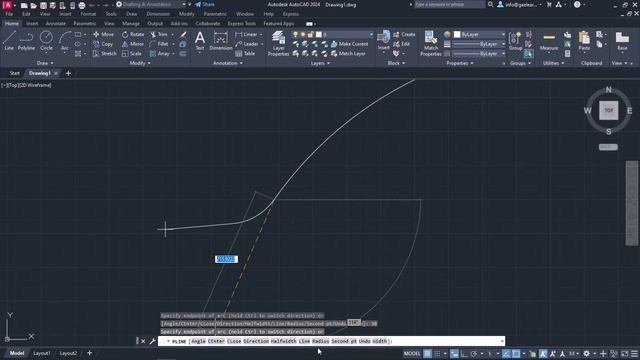
Task: Open Layer Properties manager
Action: pyautogui.click(x=278, y=43)
